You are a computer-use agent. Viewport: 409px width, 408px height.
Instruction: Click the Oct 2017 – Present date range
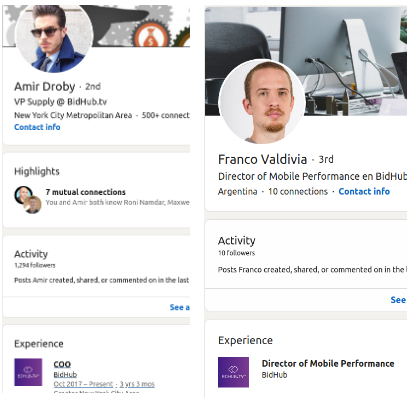tap(83, 384)
